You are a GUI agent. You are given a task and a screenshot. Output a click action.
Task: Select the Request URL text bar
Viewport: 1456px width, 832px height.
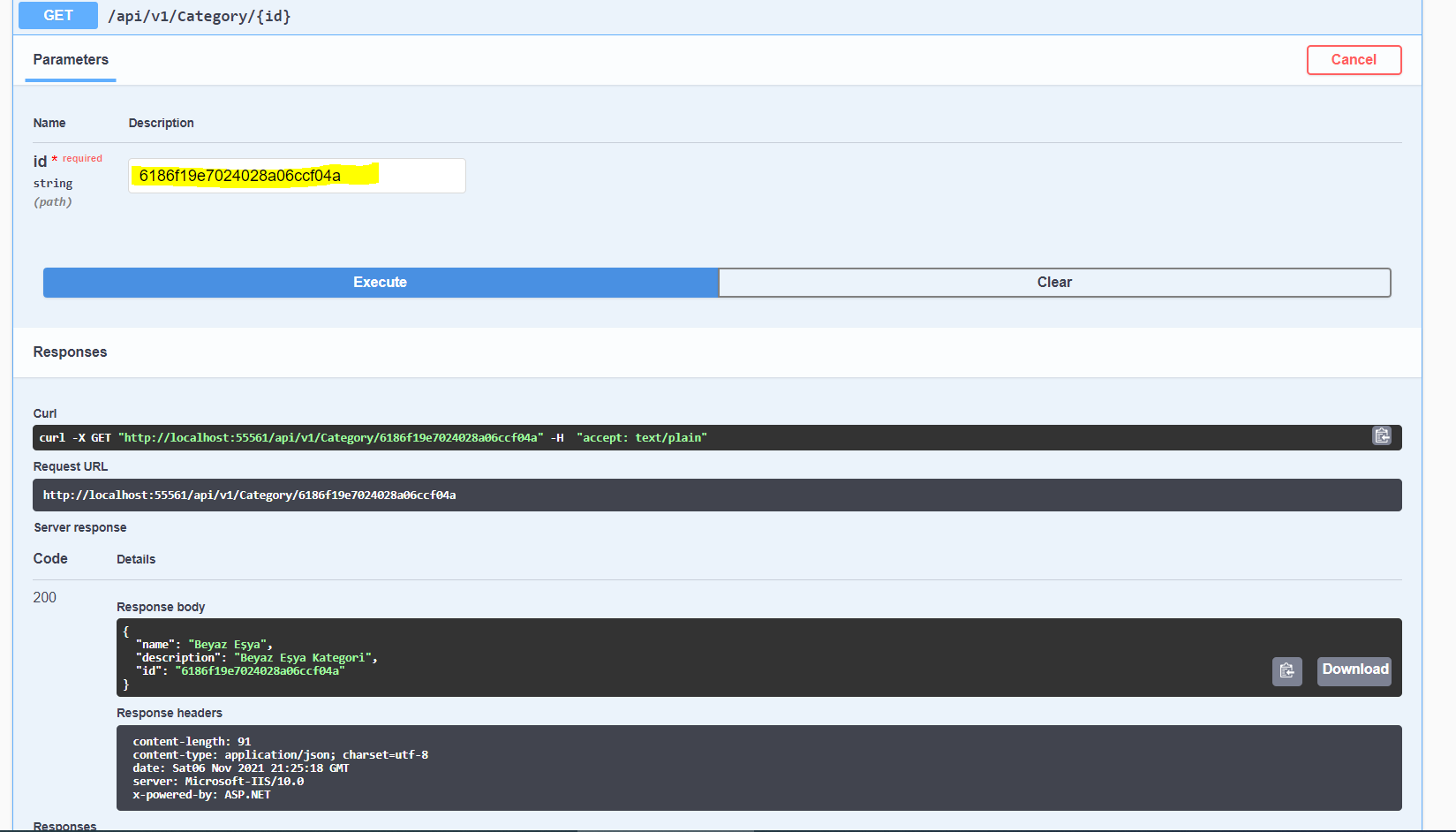click(717, 495)
